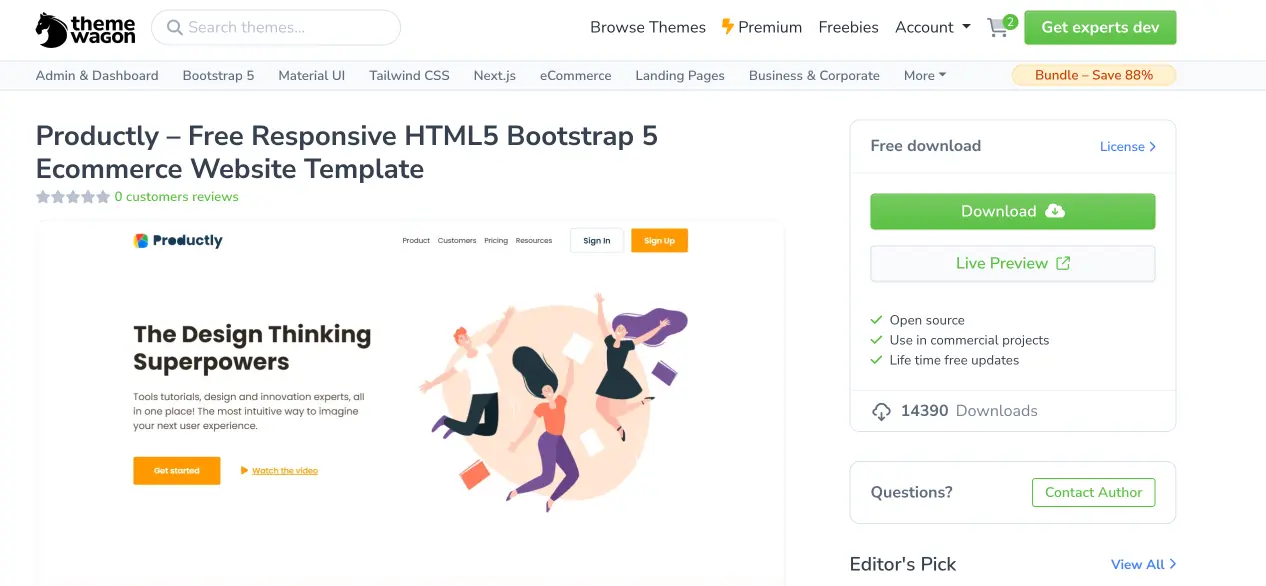Focus the Search themes input field
This screenshot has width=1266, height=586.
pos(276,28)
